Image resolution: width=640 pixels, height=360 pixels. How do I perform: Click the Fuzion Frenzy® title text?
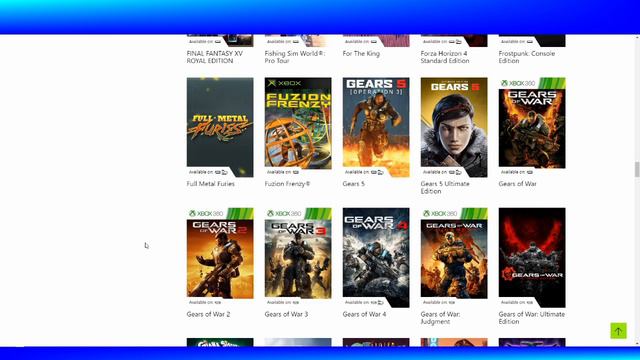coord(287,184)
